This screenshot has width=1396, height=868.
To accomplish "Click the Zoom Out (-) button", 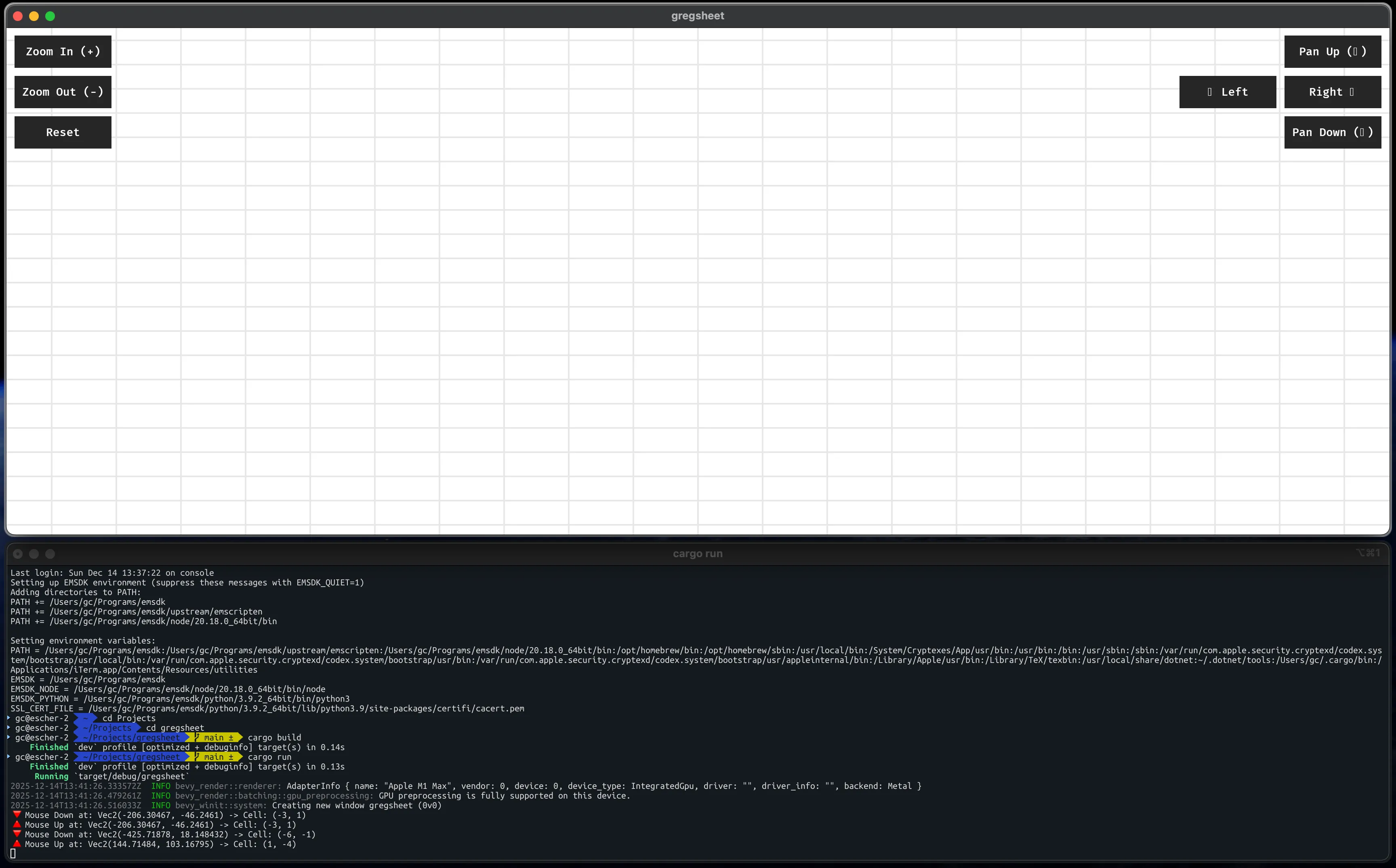I will click(63, 92).
